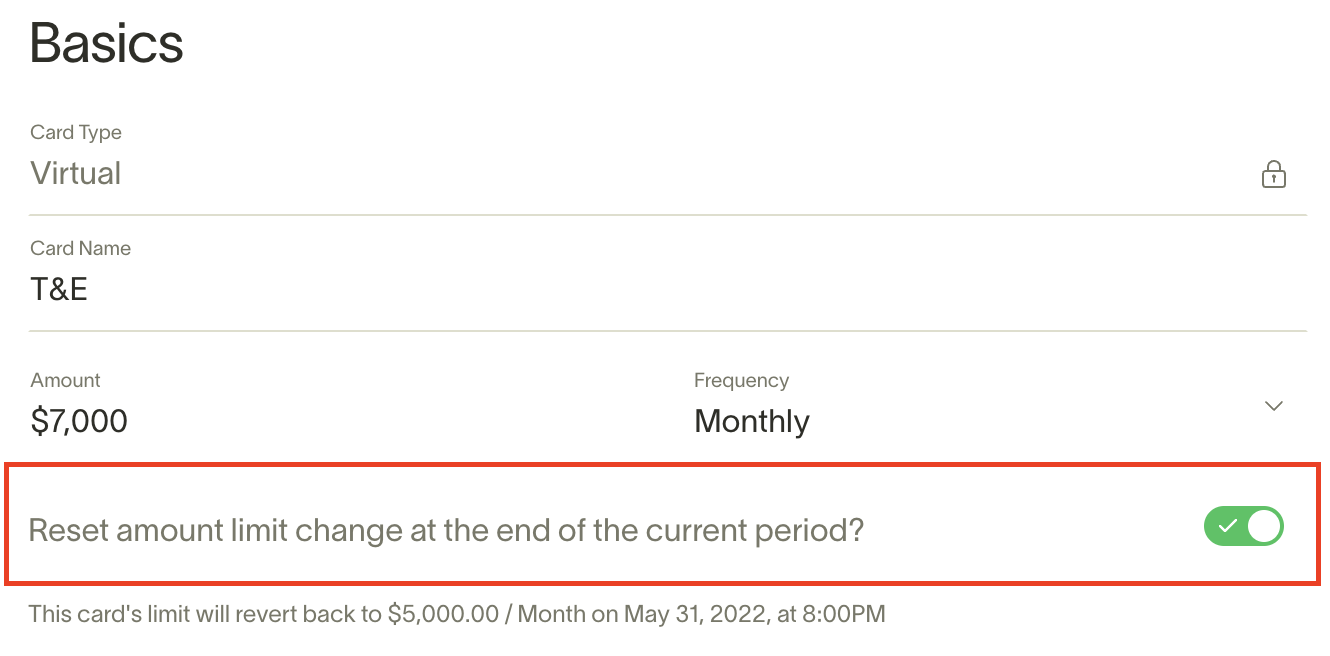This screenshot has width=1330, height=656.
Task: Click the Card Type label
Action: click(x=76, y=132)
